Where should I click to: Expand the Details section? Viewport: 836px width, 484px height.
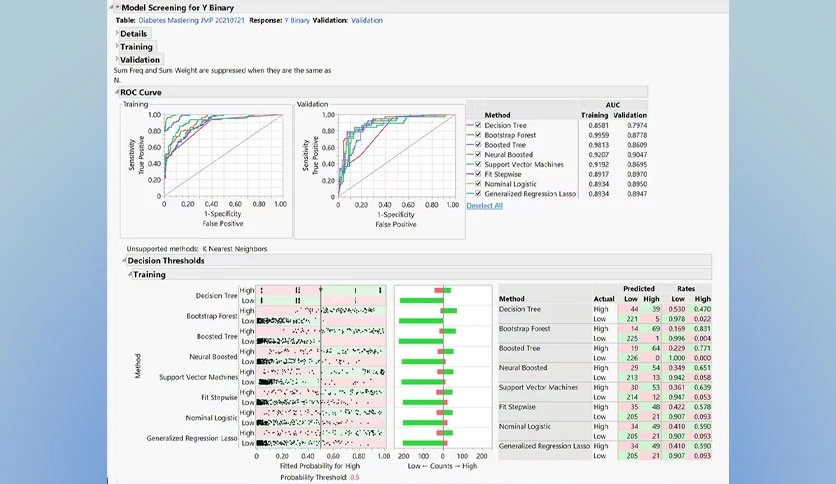[x=117, y=33]
